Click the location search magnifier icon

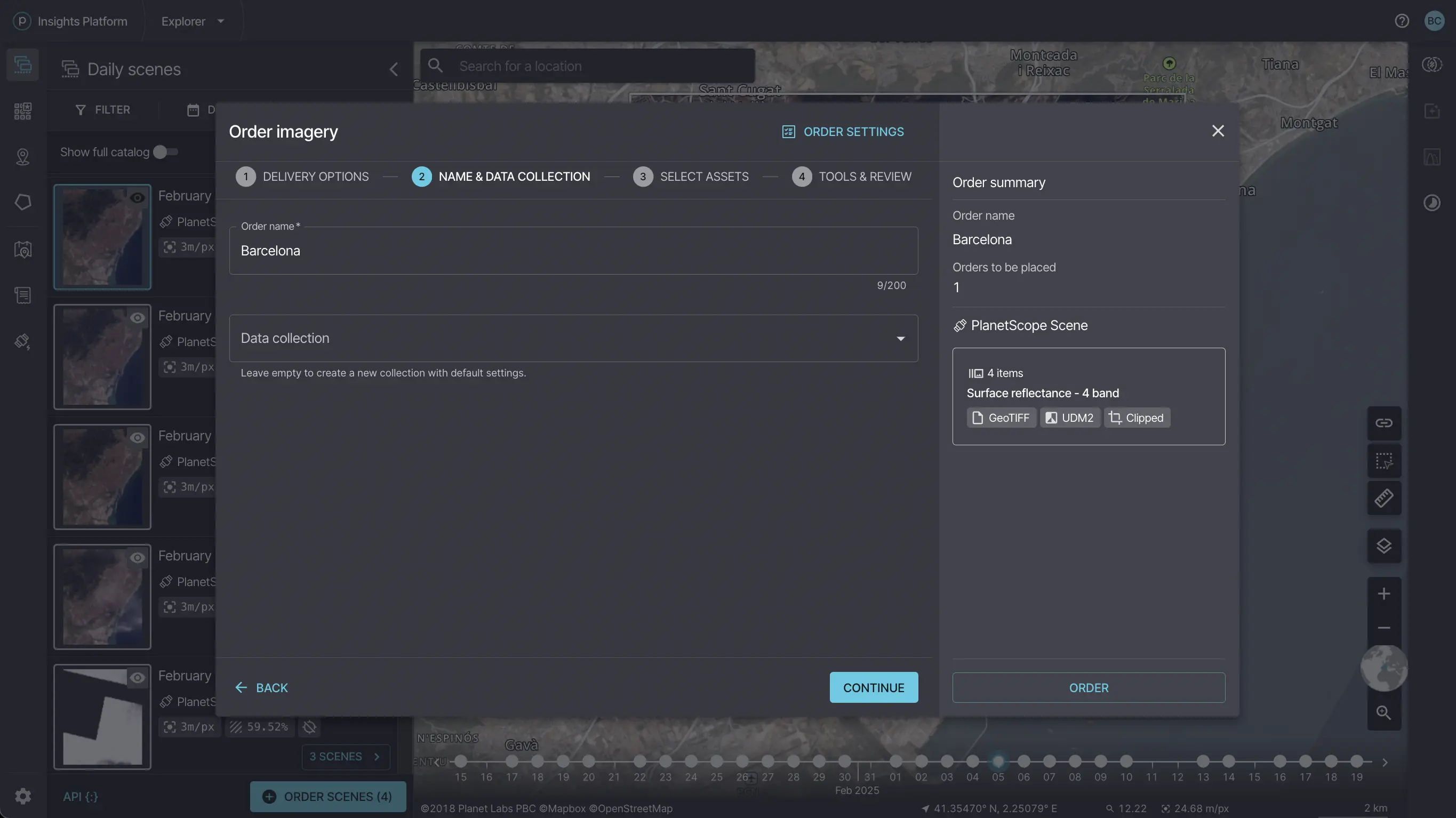tap(435, 66)
